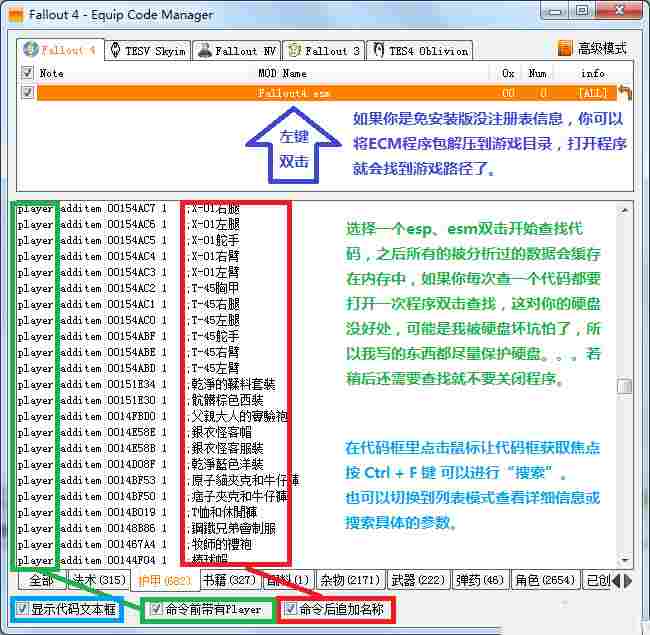Open the 书籍 (327) books tab
The width and height of the screenshot is (650, 635).
(x=229, y=580)
